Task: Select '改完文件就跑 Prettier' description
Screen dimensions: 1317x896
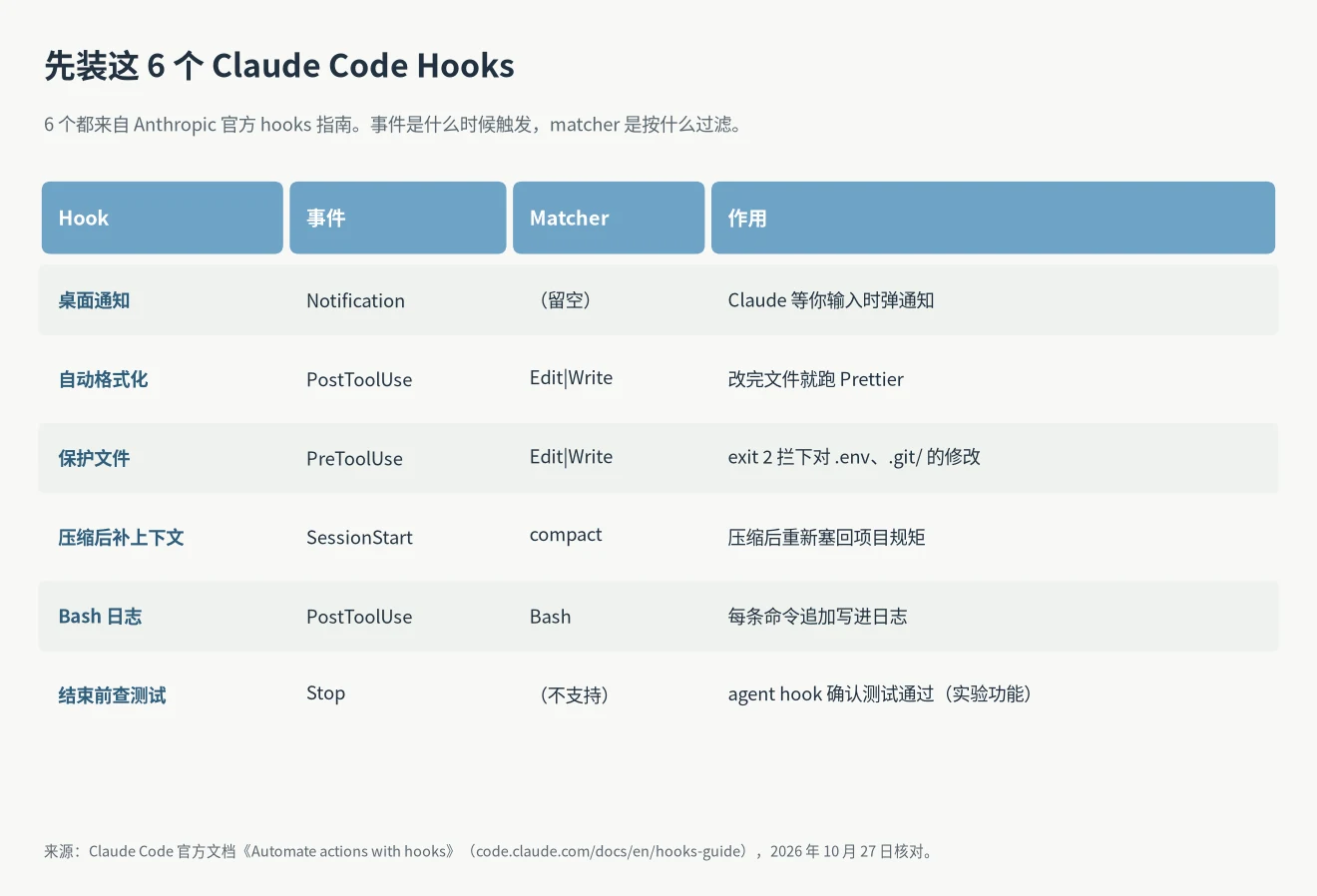Action: [816, 379]
